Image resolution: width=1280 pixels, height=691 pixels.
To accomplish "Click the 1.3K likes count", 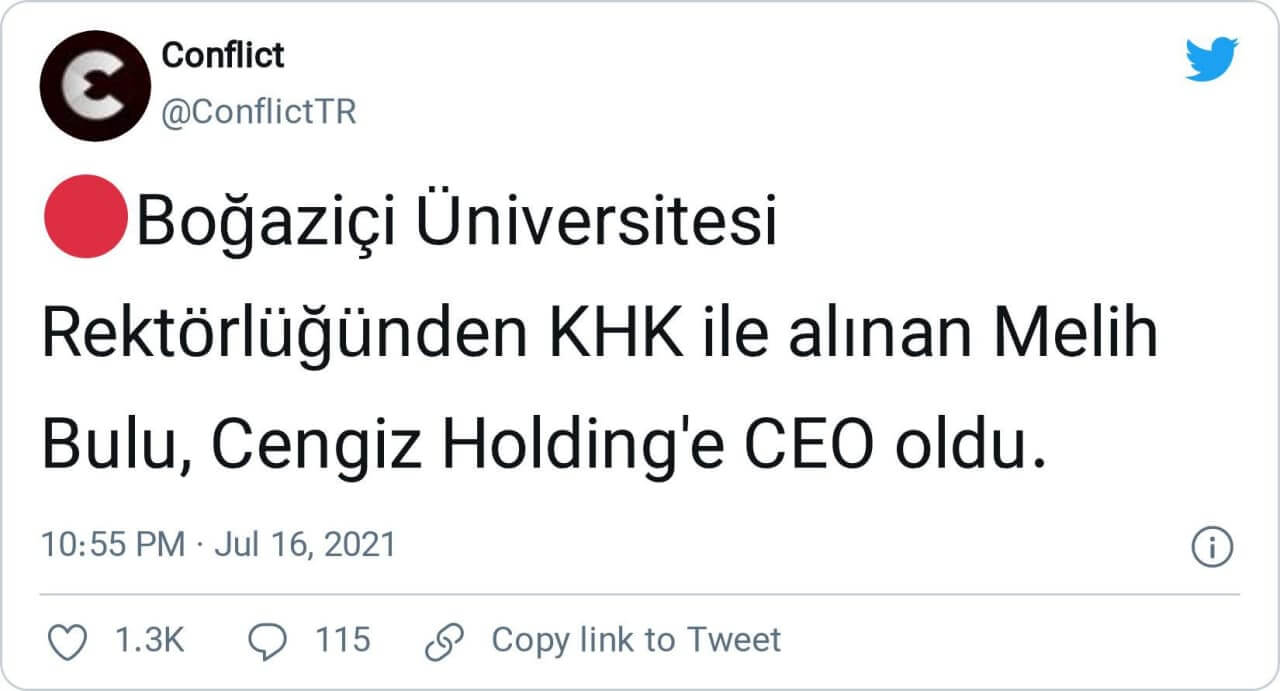I will point(150,640).
